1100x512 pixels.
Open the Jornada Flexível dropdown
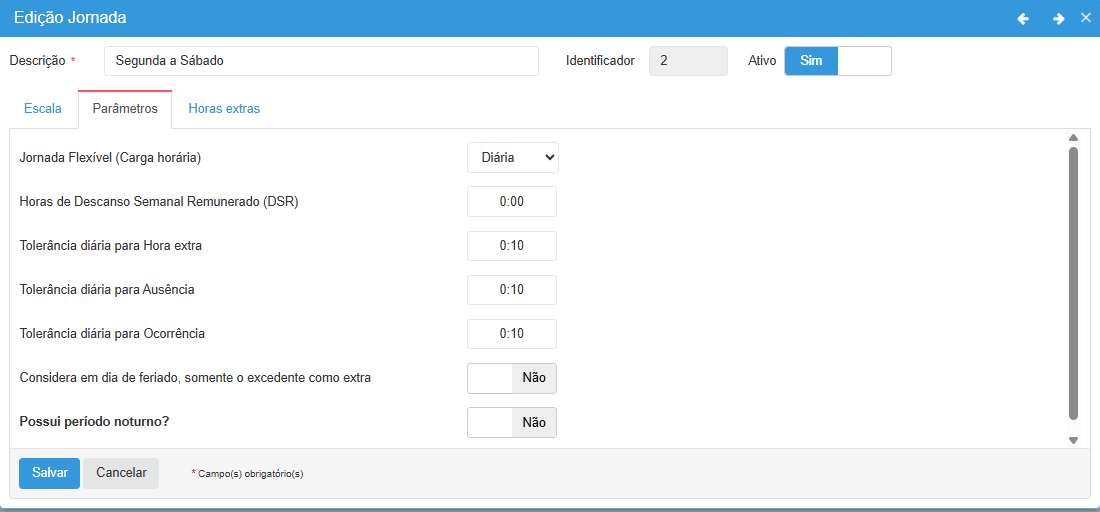512,158
